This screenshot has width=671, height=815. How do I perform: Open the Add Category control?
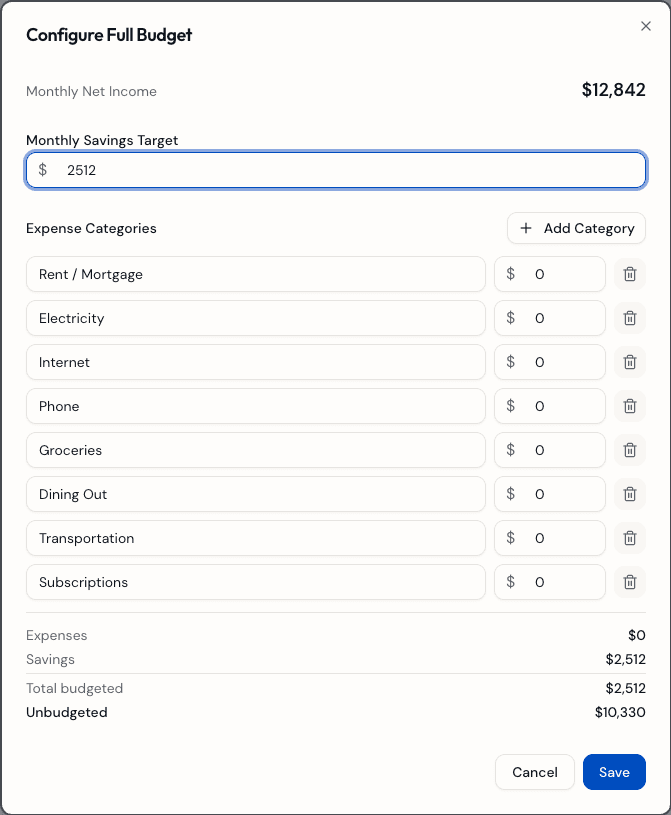576,228
